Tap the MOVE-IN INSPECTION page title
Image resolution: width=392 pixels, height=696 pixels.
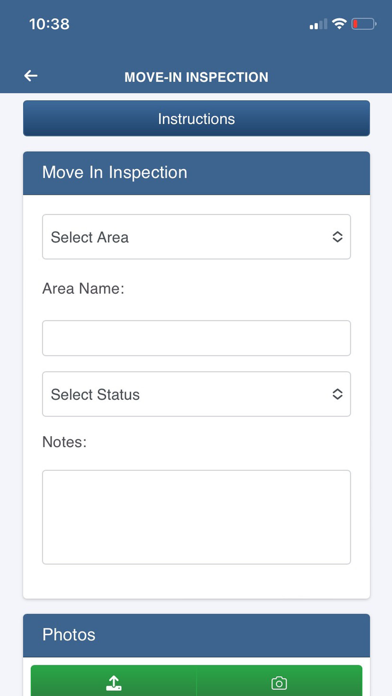point(196,77)
